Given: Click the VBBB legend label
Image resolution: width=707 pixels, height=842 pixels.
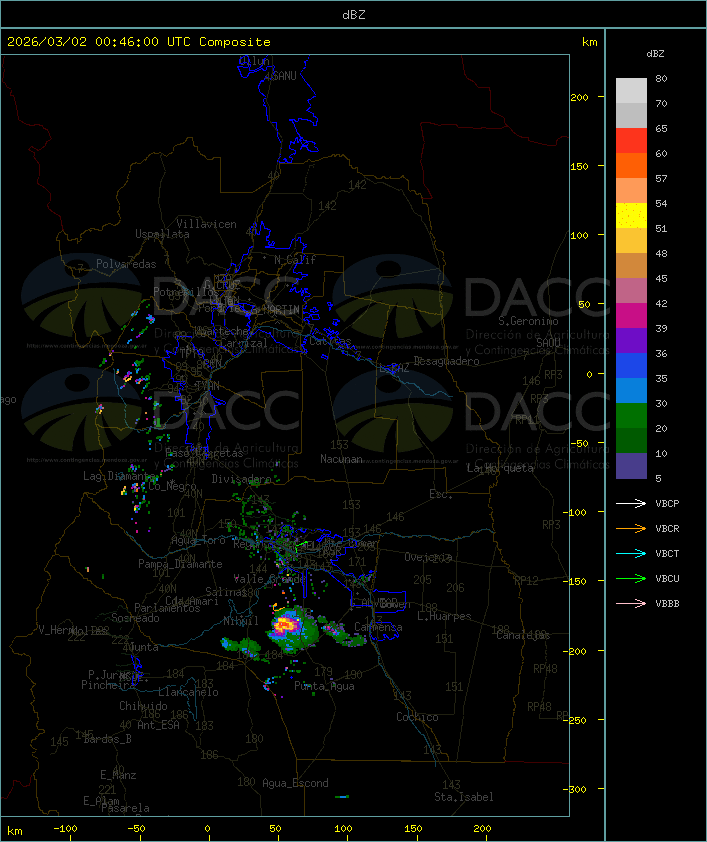Looking at the screenshot, I should (x=667, y=604).
